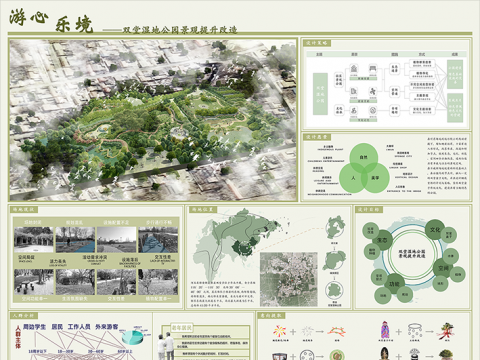The height and width of the screenshot is (360, 480).
Task: Click the red 人群主体 vertical label
Action: [x=18, y=337]
